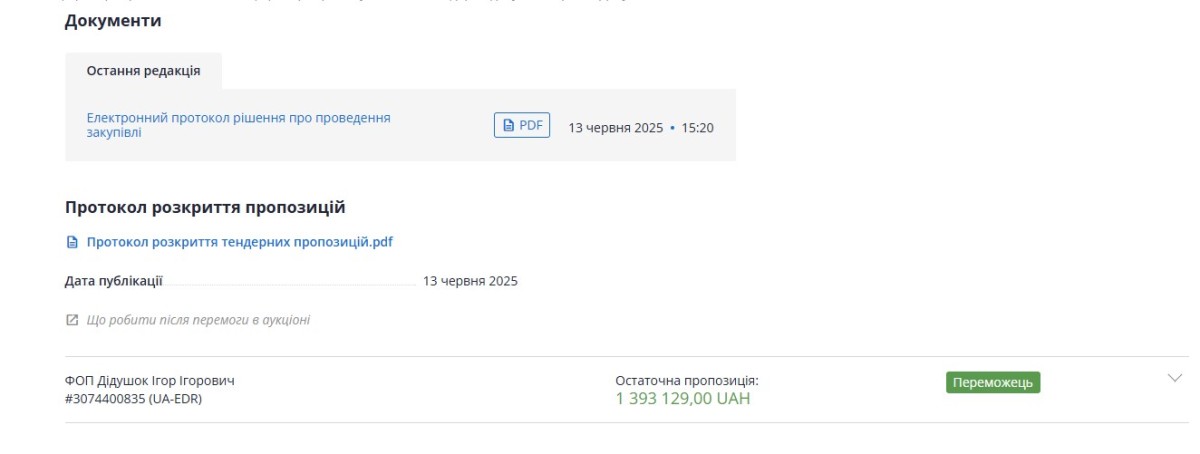Click the 'Документи' section heading
The image size is (1200, 454).
point(113,20)
